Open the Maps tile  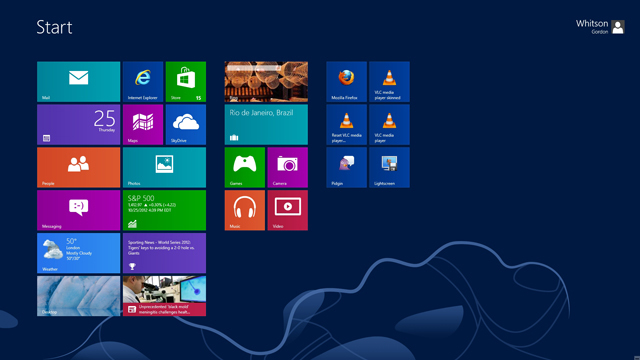pyautogui.click(x=143, y=124)
